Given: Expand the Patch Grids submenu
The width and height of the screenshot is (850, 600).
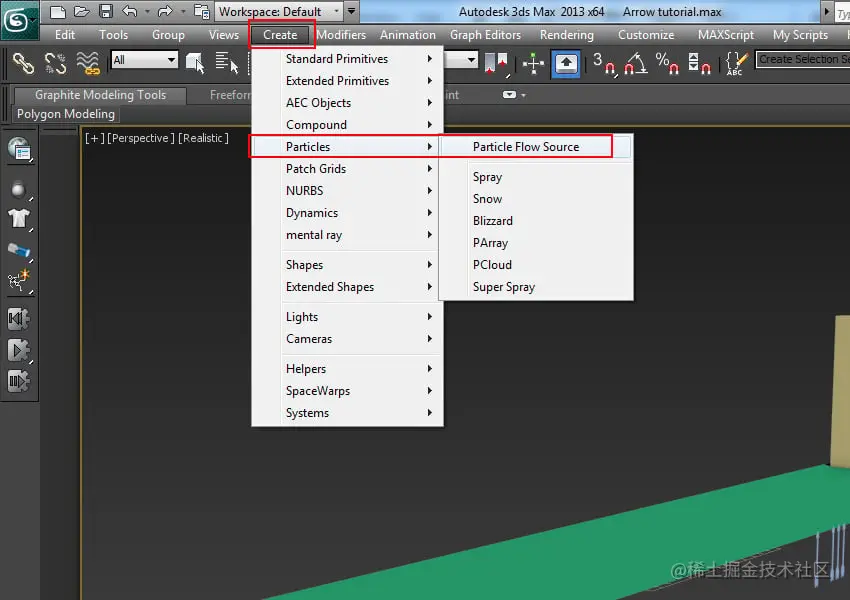Looking at the screenshot, I should coord(347,169).
